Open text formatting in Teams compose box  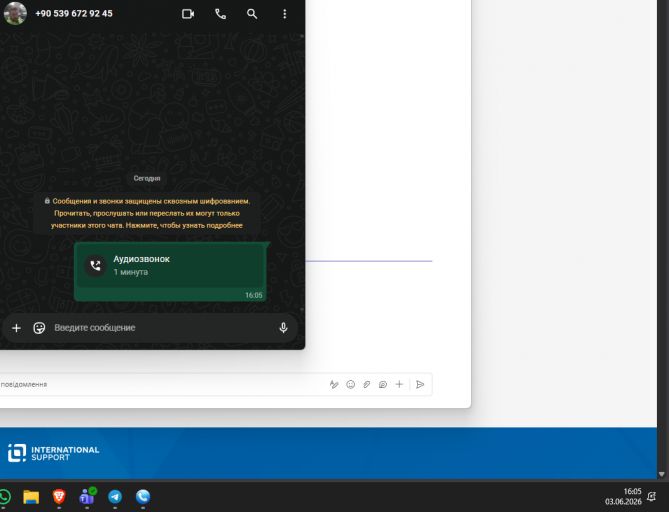(334, 384)
